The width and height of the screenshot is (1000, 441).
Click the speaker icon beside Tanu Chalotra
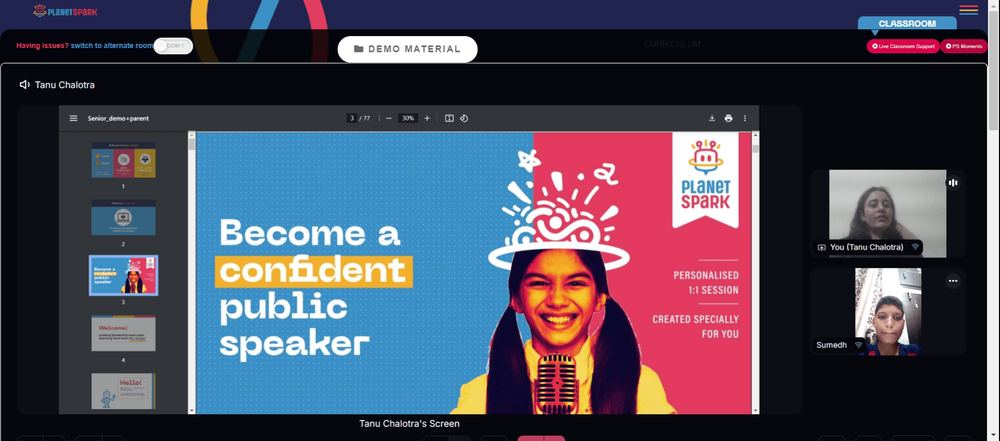click(25, 85)
